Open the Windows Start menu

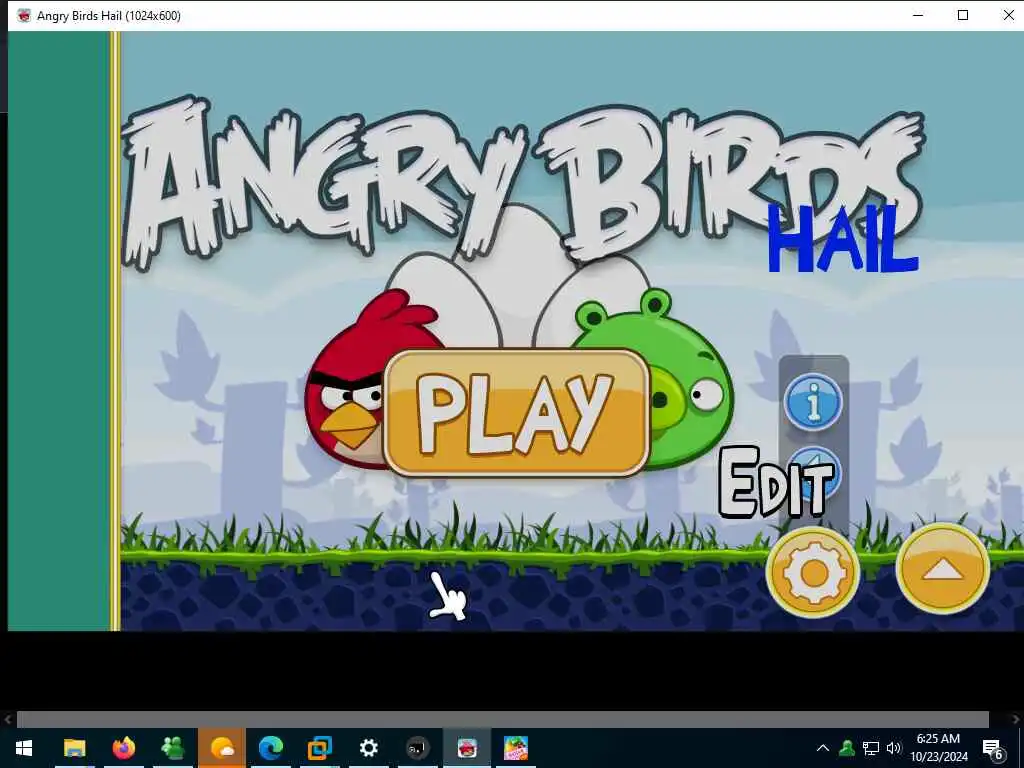pos(24,748)
